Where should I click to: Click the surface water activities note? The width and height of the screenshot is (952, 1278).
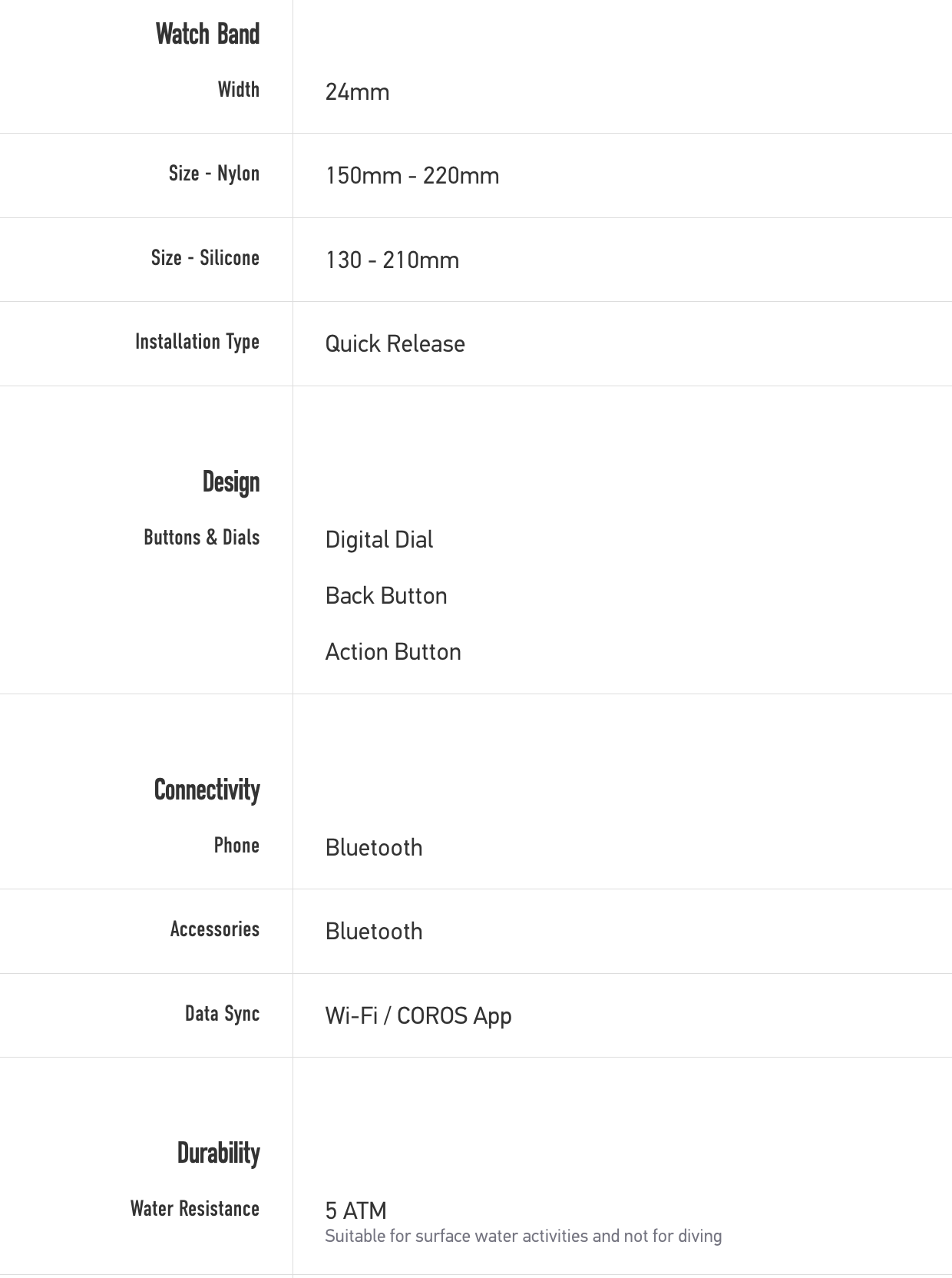pyautogui.click(x=523, y=1237)
